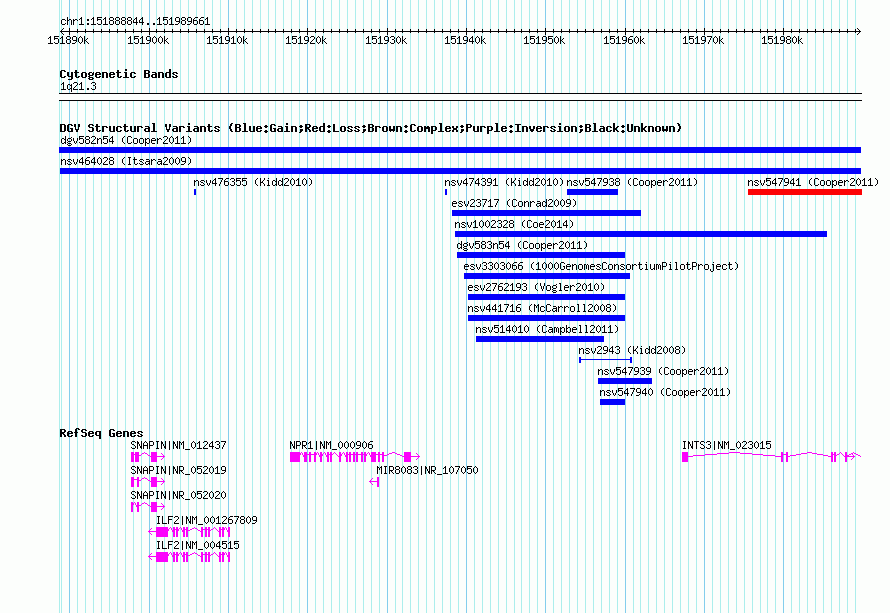The height and width of the screenshot is (613, 890).
Task: Click the nsv547940 (Cooper2011) label
Action: [x=665, y=392]
